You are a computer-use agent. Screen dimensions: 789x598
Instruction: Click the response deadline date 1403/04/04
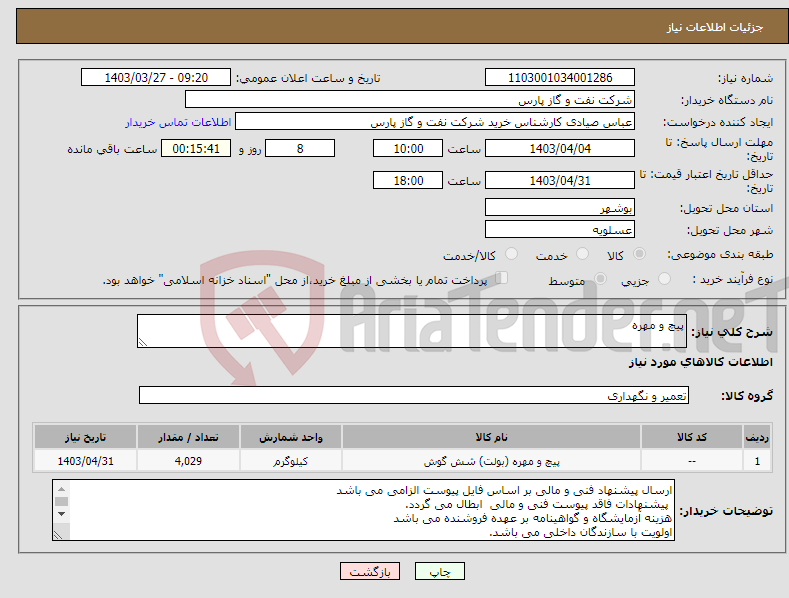point(560,148)
